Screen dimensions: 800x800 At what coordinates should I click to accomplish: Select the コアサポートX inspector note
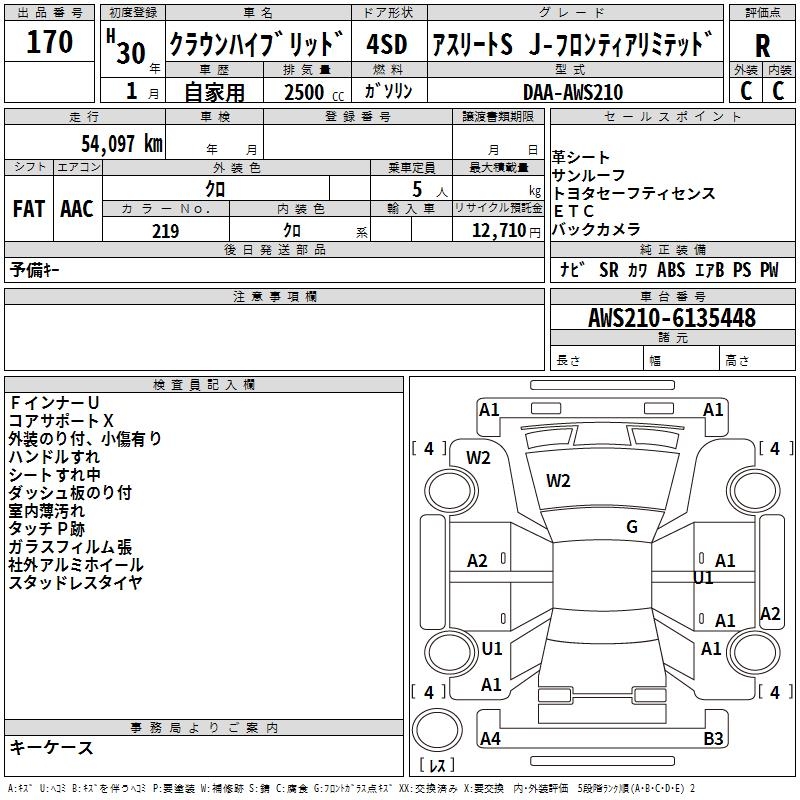tap(61, 421)
